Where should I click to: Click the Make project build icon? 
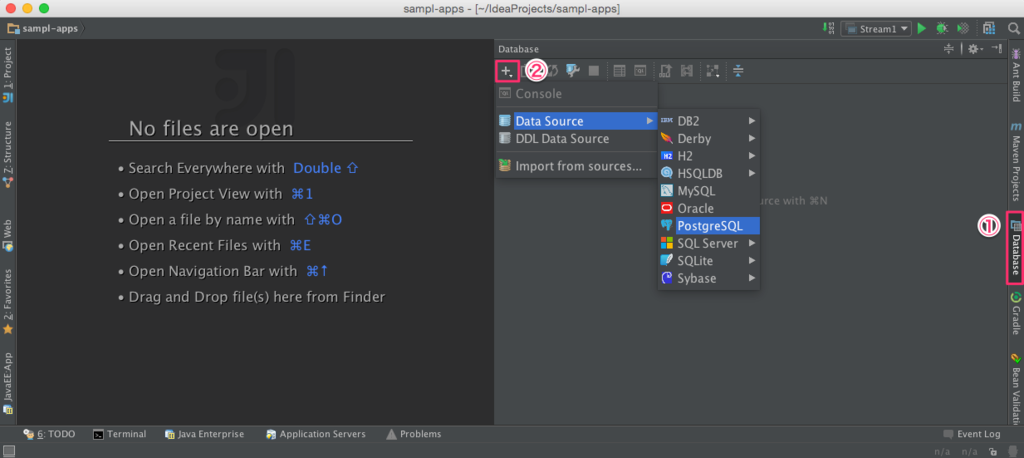pyautogui.click(x=828, y=29)
